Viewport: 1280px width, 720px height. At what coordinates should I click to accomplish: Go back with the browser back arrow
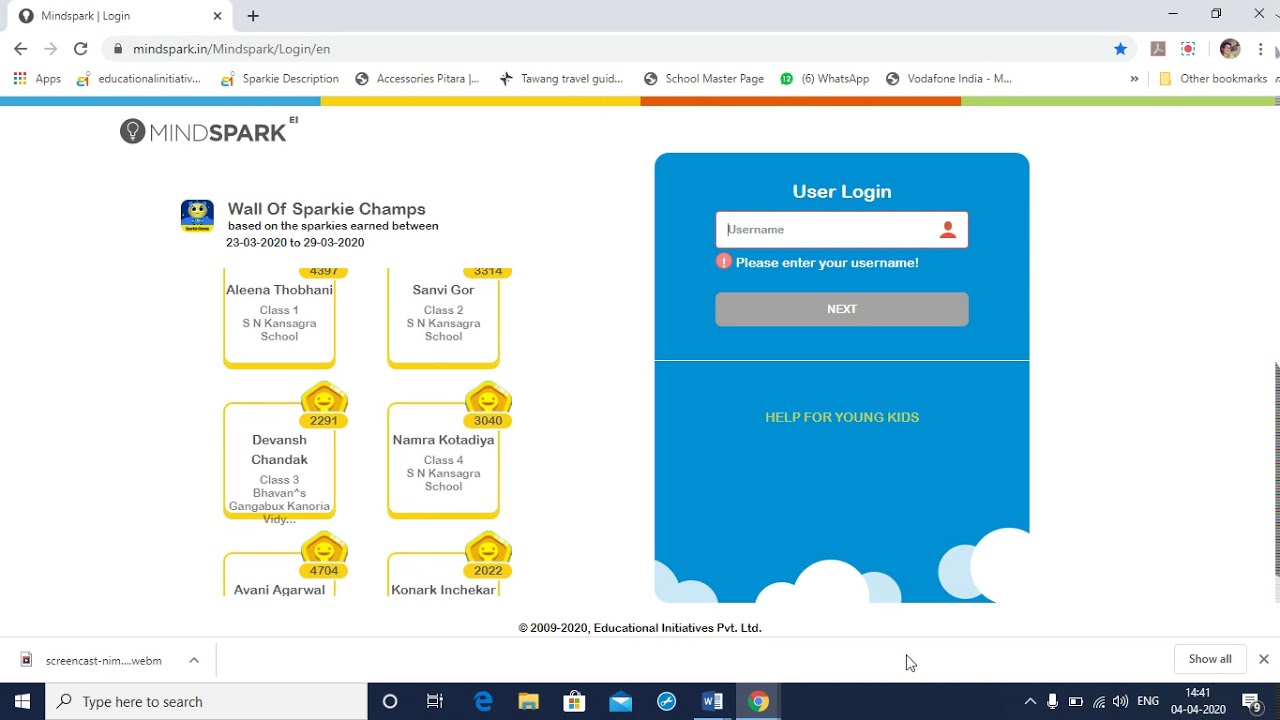[20, 49]
